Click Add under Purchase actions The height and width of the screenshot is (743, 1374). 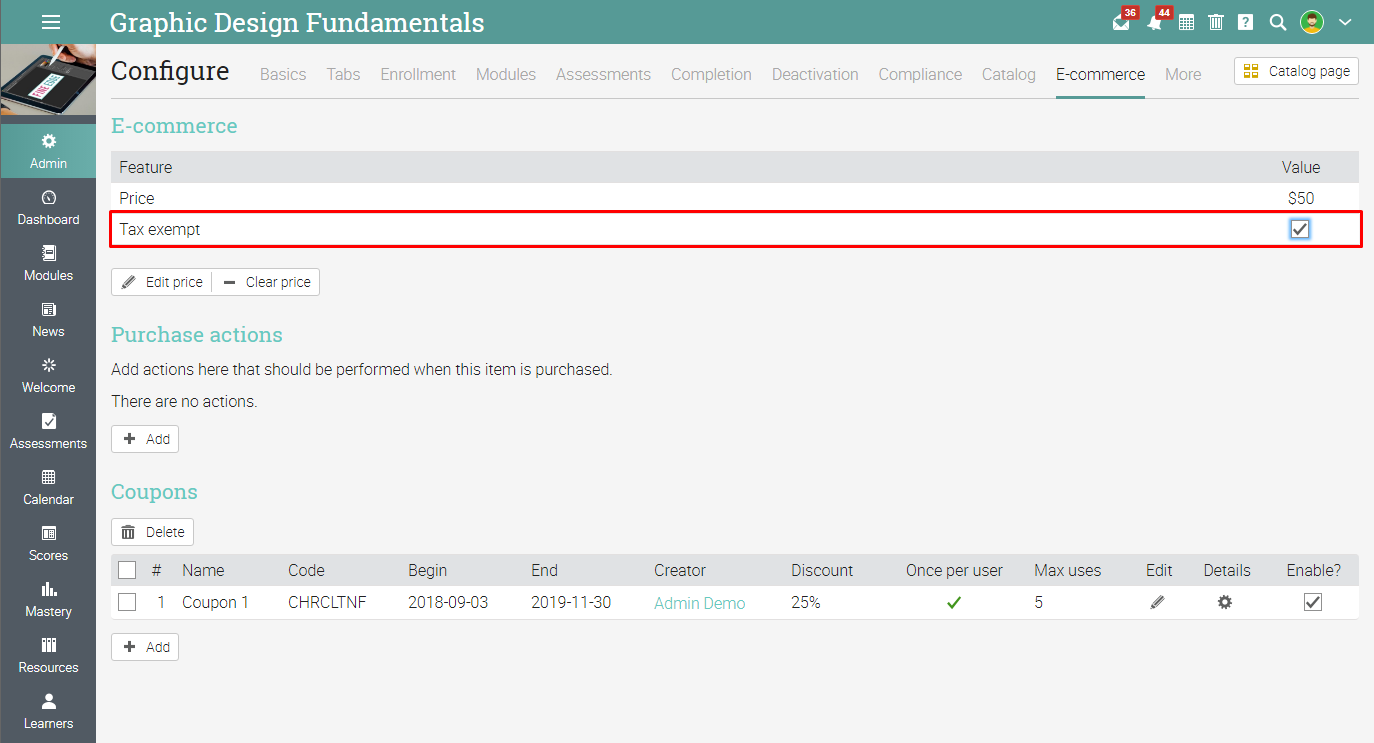coord(145,439)
